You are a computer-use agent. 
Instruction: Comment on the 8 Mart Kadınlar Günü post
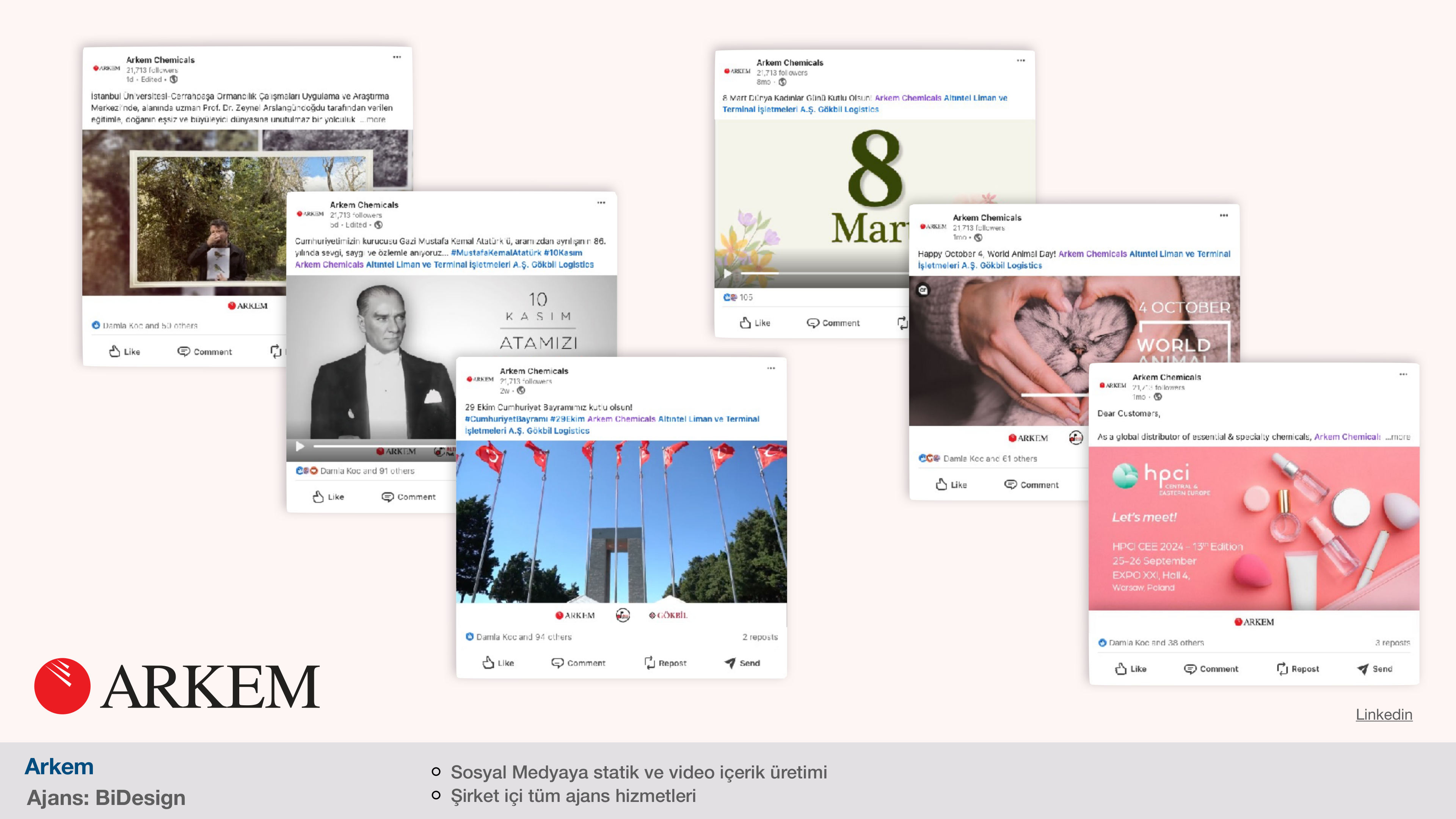coord(833,323)
